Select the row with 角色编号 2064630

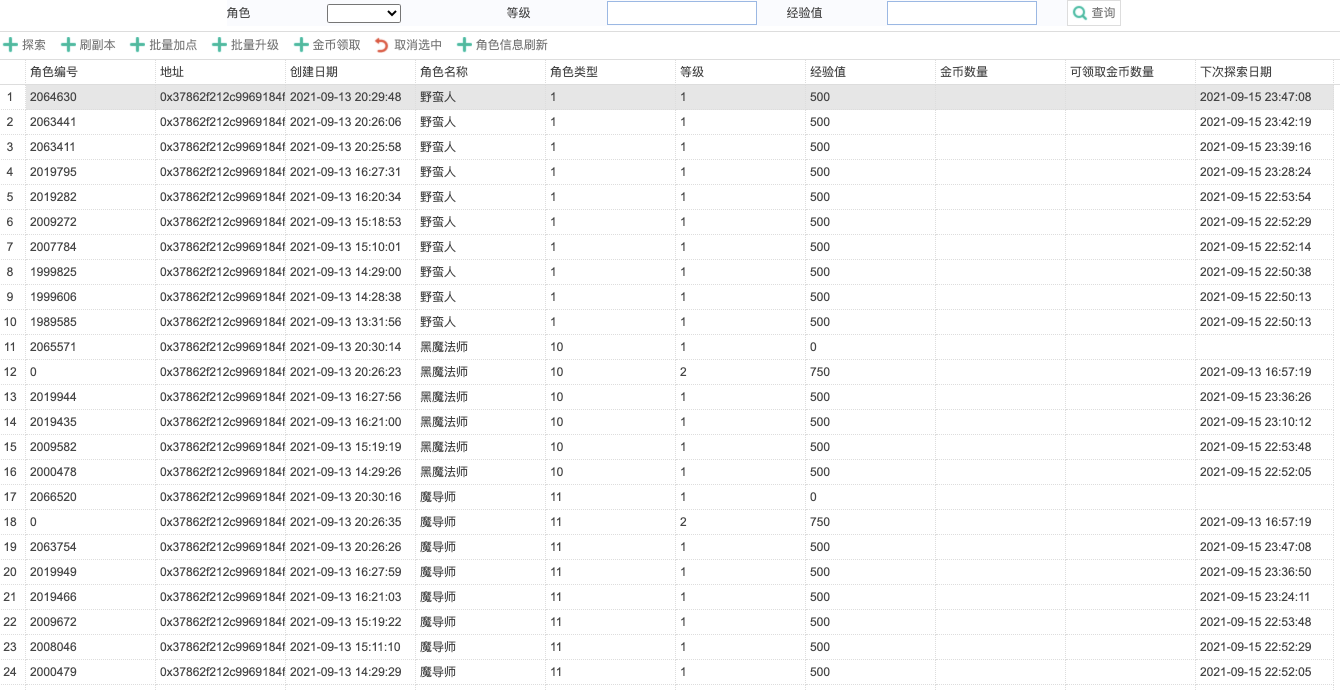pos(667,97)
